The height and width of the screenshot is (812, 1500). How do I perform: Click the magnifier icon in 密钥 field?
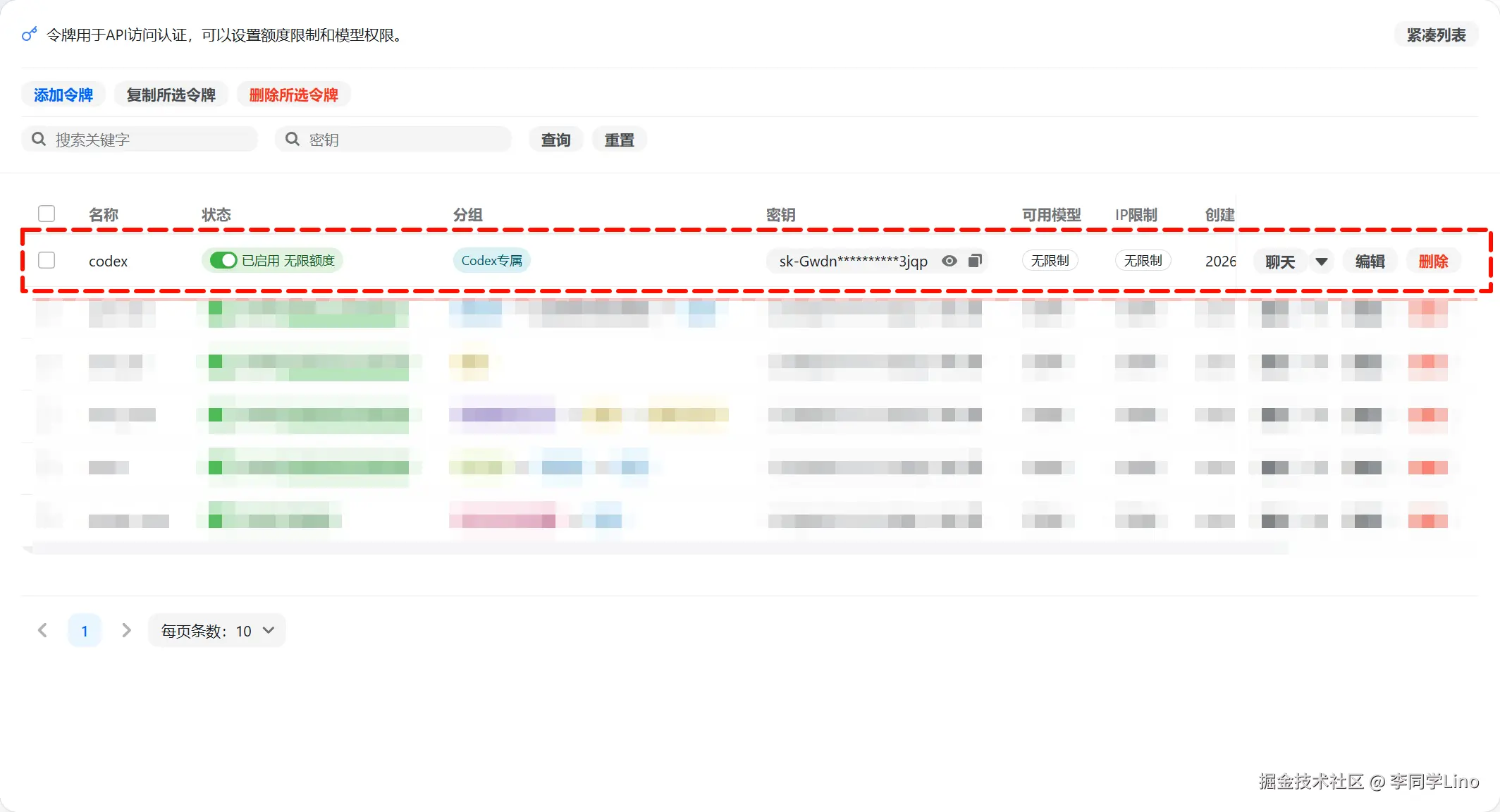pyautogui.click(x=292, y=139)
